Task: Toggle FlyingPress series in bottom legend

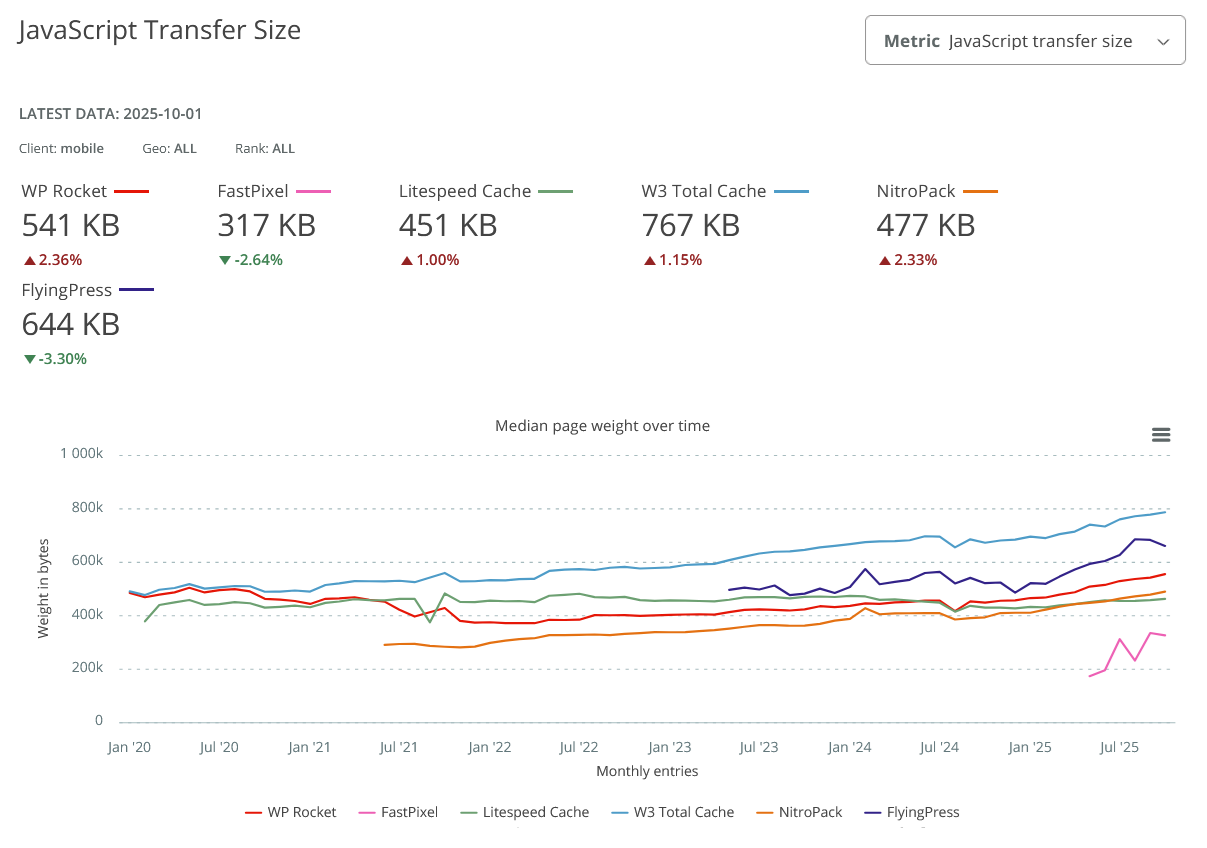Action: 911,812
